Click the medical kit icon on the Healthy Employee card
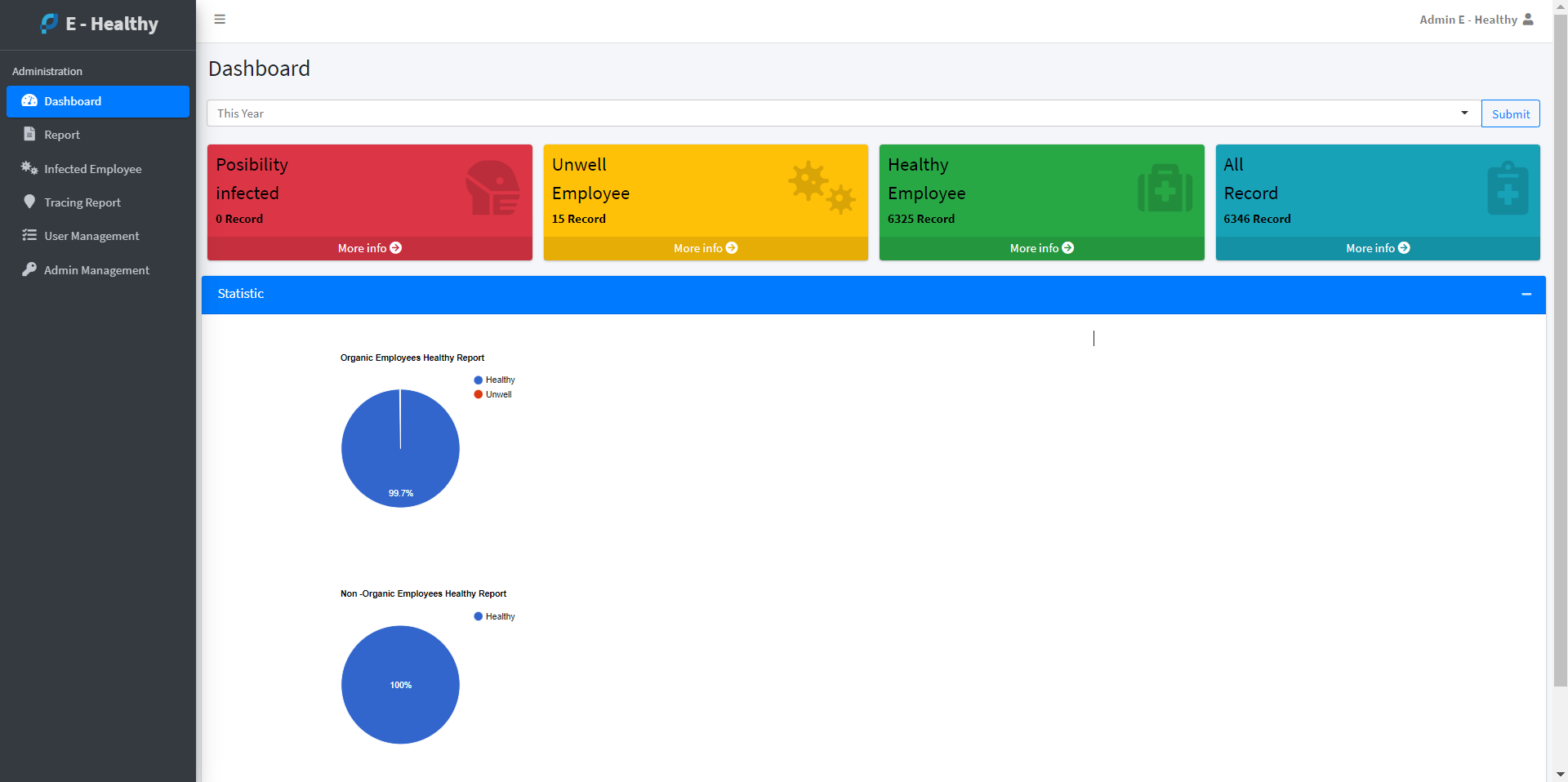 tap(1165, 188)
